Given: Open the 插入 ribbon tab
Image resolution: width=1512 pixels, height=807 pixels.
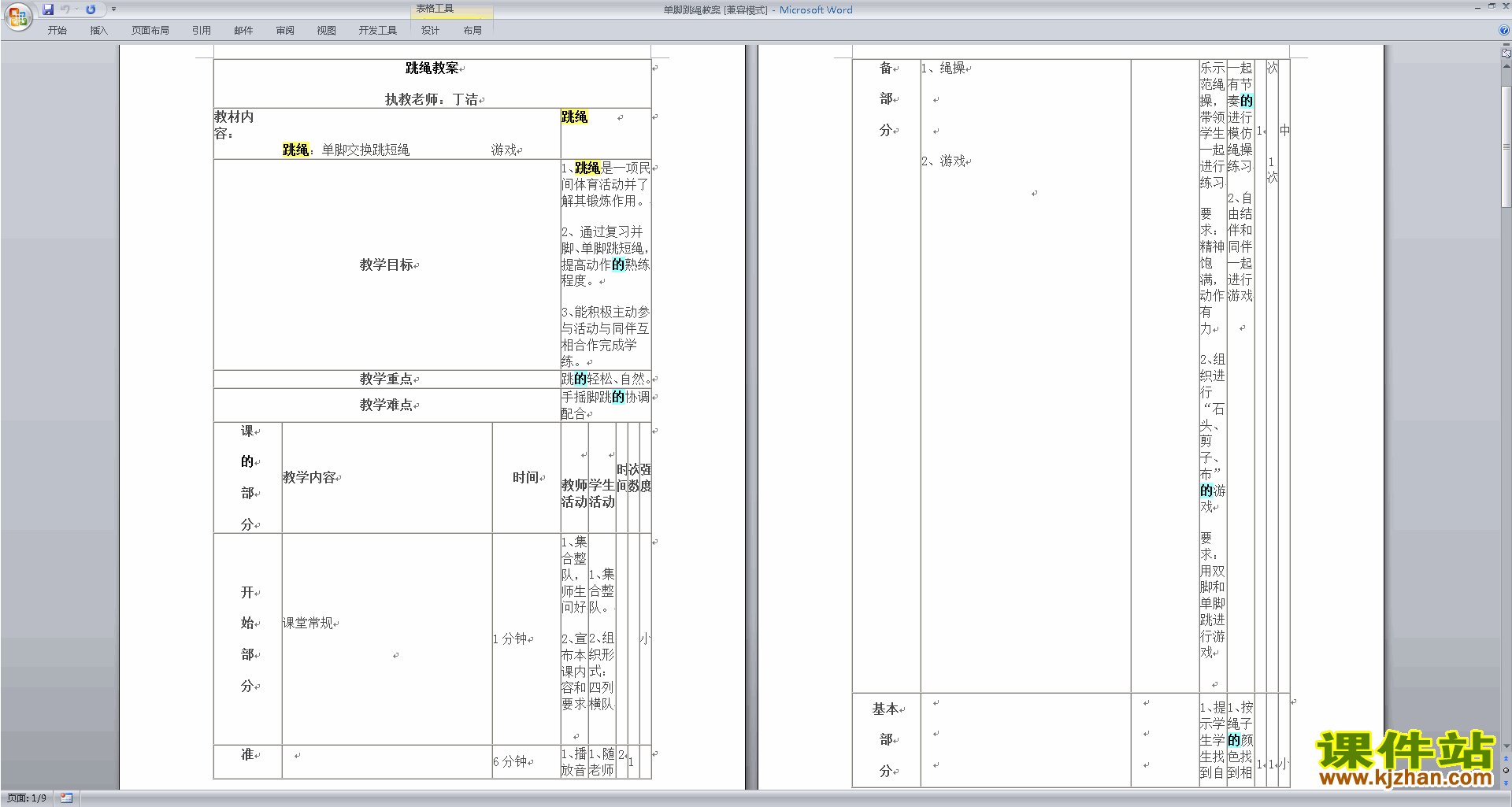Looking at the screenshot, I should pyautogui.click(x=98, y=31).
